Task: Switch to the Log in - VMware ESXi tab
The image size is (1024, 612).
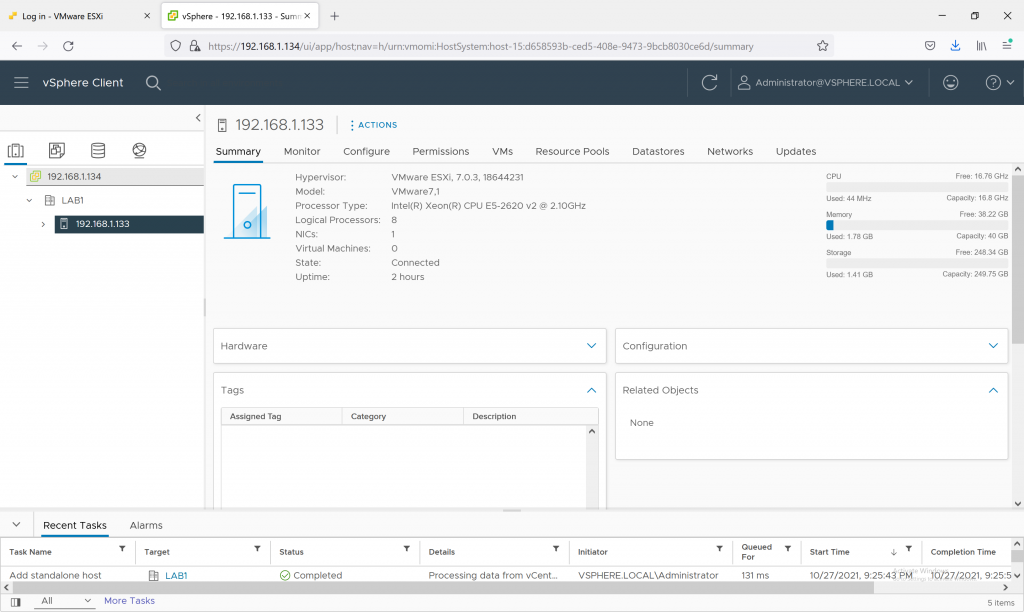Action: [x=77, y=16]
